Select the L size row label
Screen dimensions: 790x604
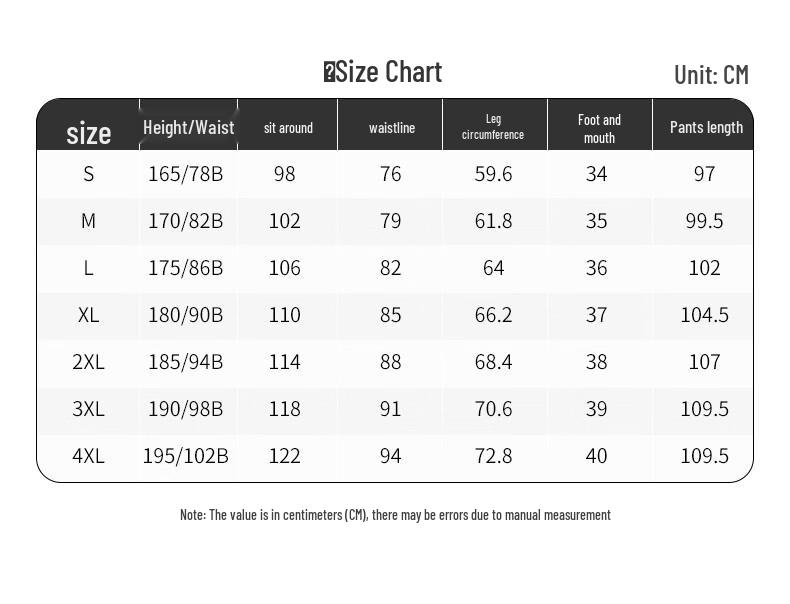[89, 268]
